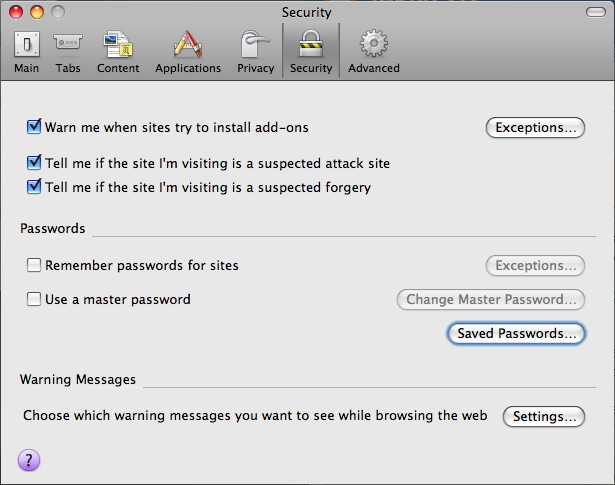The image size is (615, 485).
Task: Uncheck Warn me when sites install add-ons
Action: pyautogui.click(x=34, y=127)
